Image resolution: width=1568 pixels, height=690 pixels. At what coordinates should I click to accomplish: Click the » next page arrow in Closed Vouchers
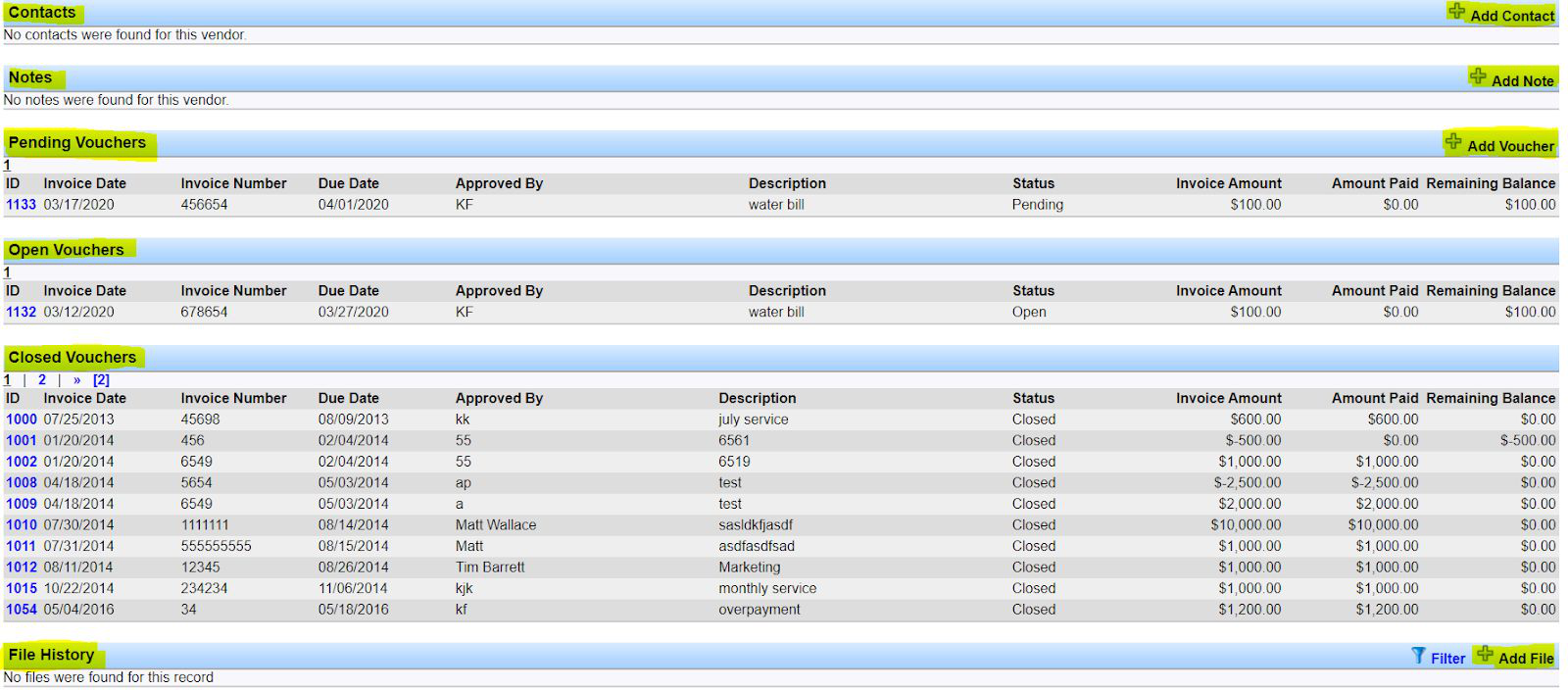coord(77,380)
